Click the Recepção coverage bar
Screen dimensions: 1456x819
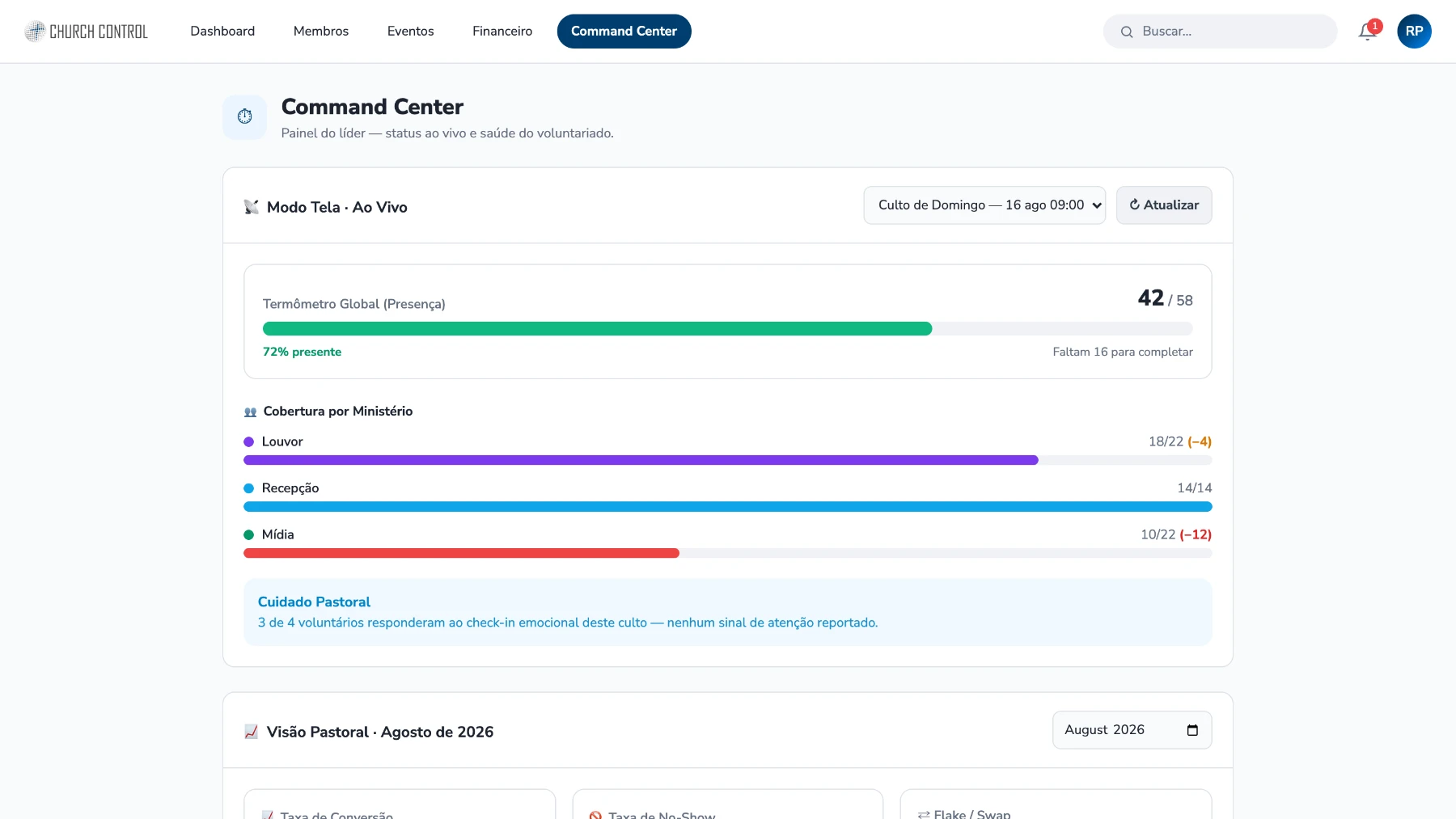click(x=727, y=507)
